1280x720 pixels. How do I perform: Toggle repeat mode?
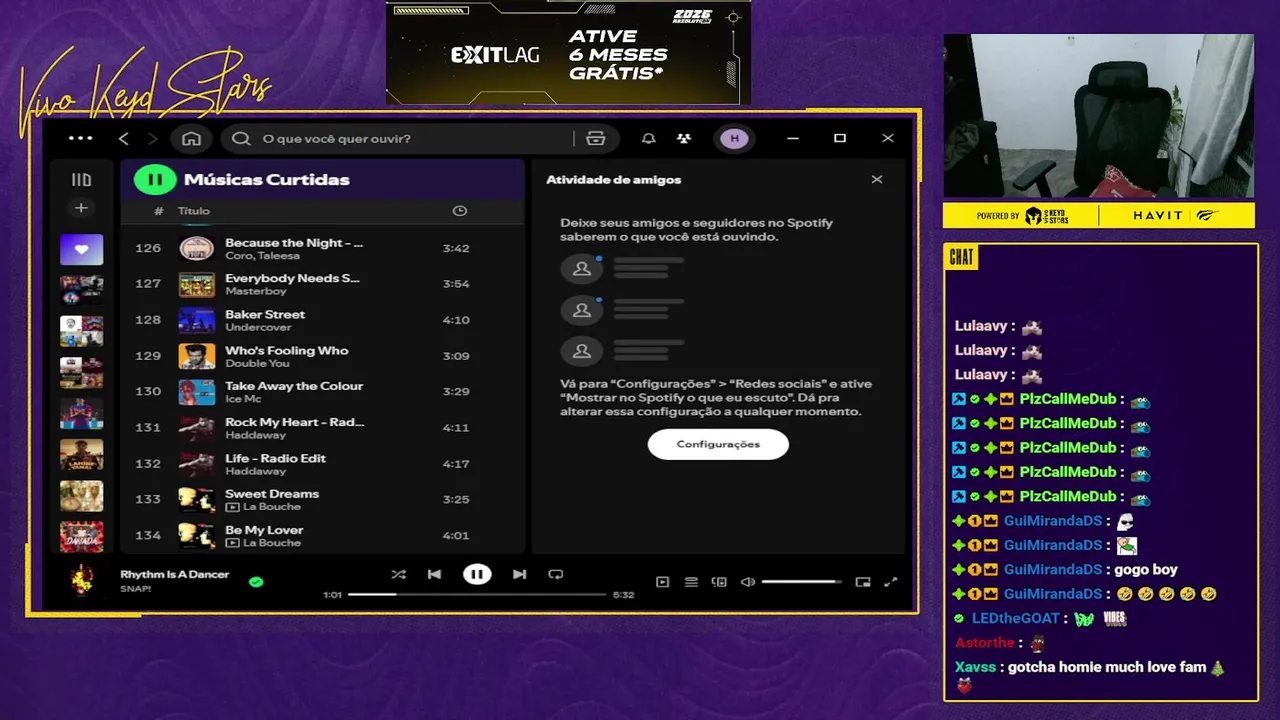[x=556, y=574]
